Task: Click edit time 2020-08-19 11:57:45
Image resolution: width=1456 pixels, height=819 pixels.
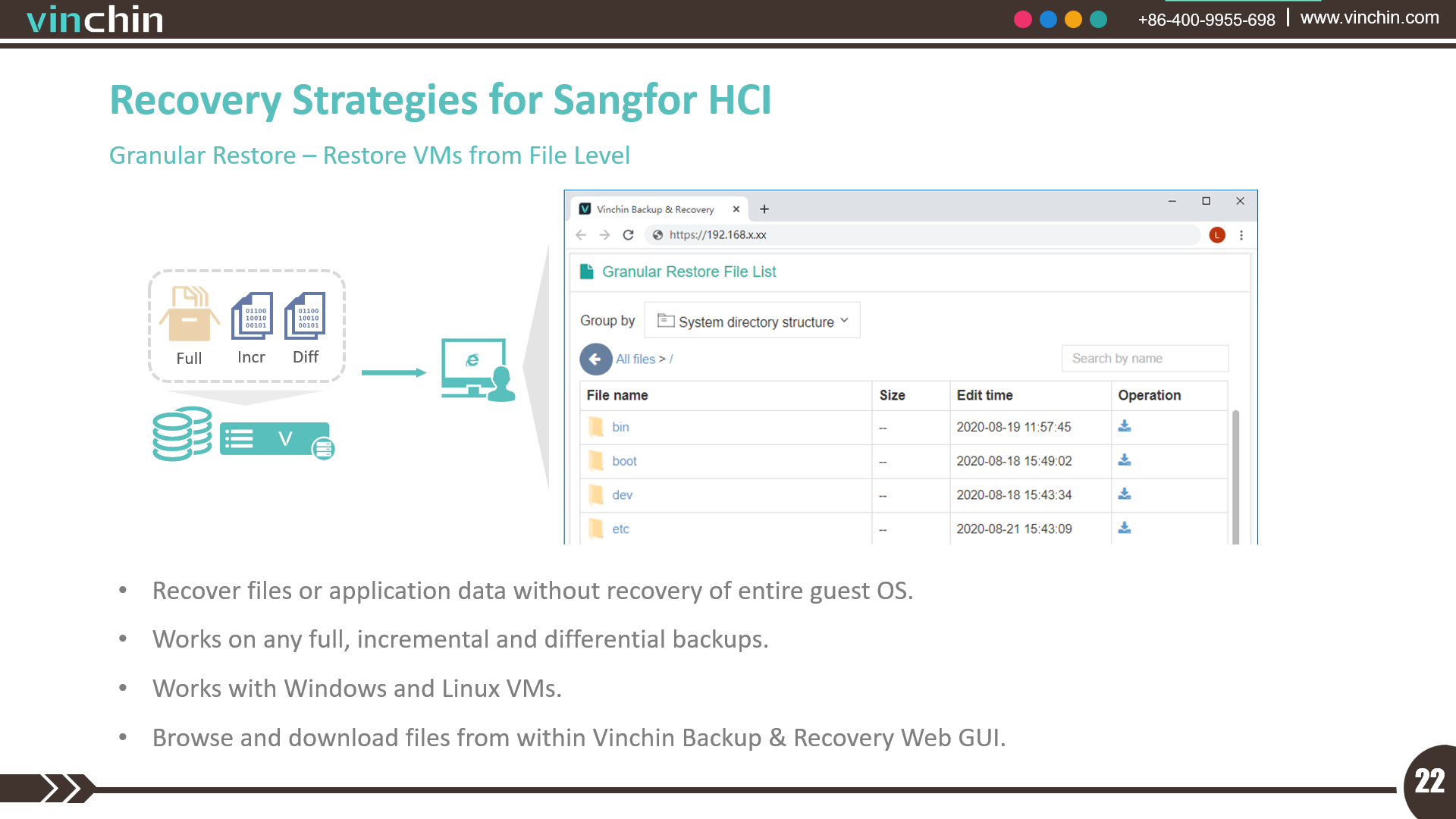Action: tap(1013, 428)
